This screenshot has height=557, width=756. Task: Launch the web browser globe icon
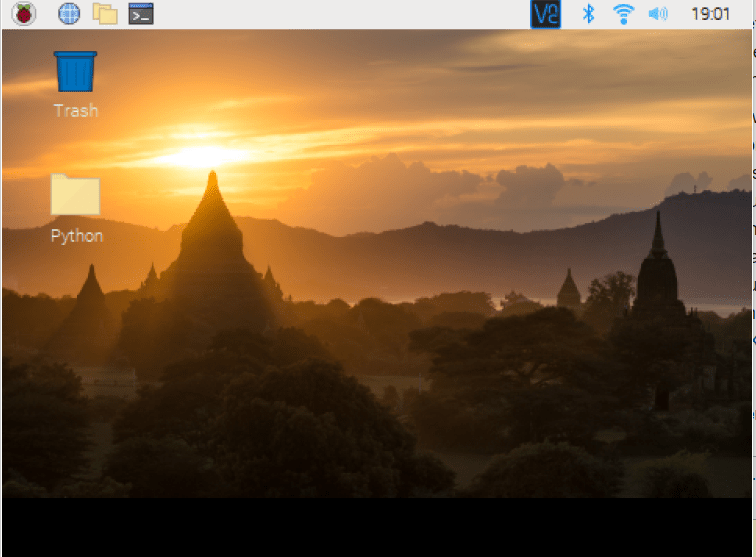click(x=68, y=14)
